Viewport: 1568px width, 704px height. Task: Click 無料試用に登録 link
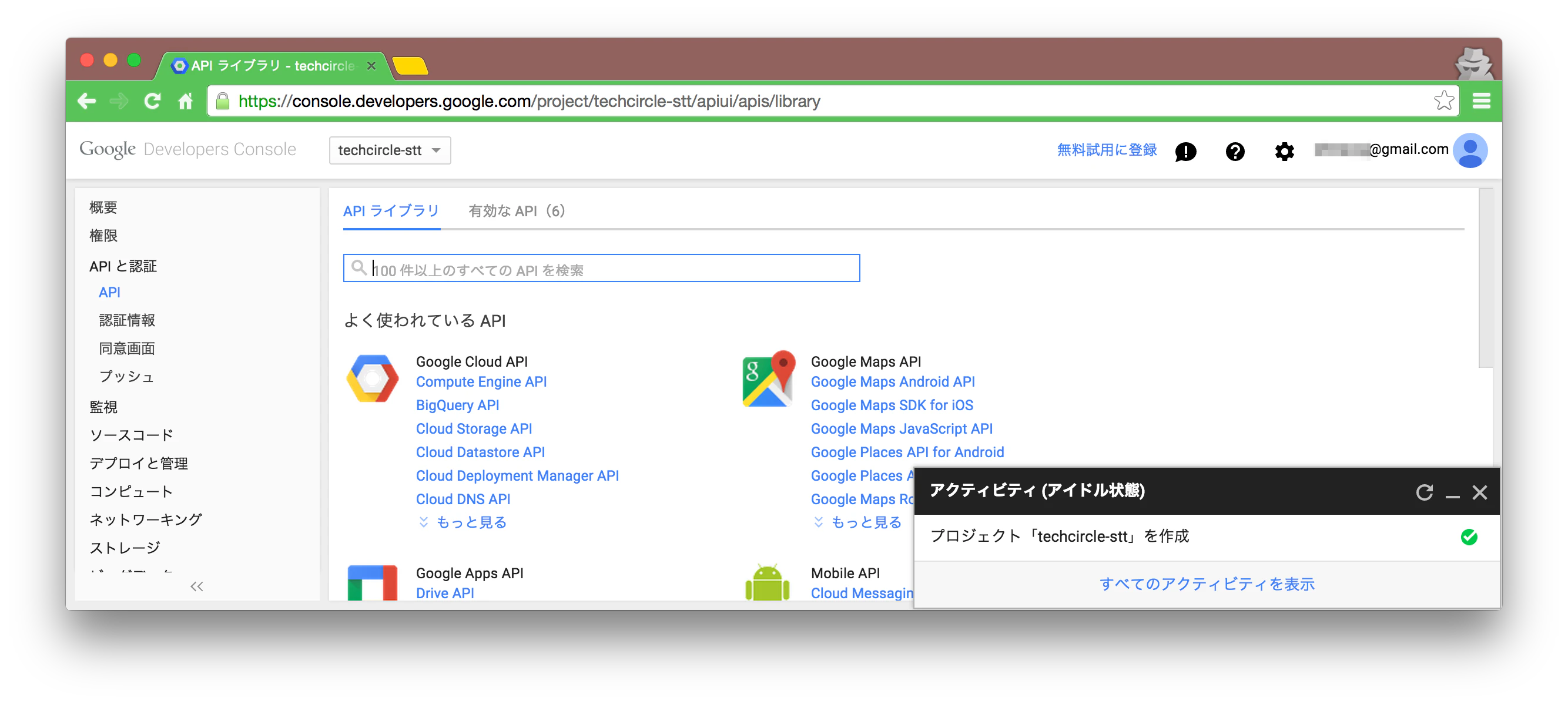click(1106, 150)
